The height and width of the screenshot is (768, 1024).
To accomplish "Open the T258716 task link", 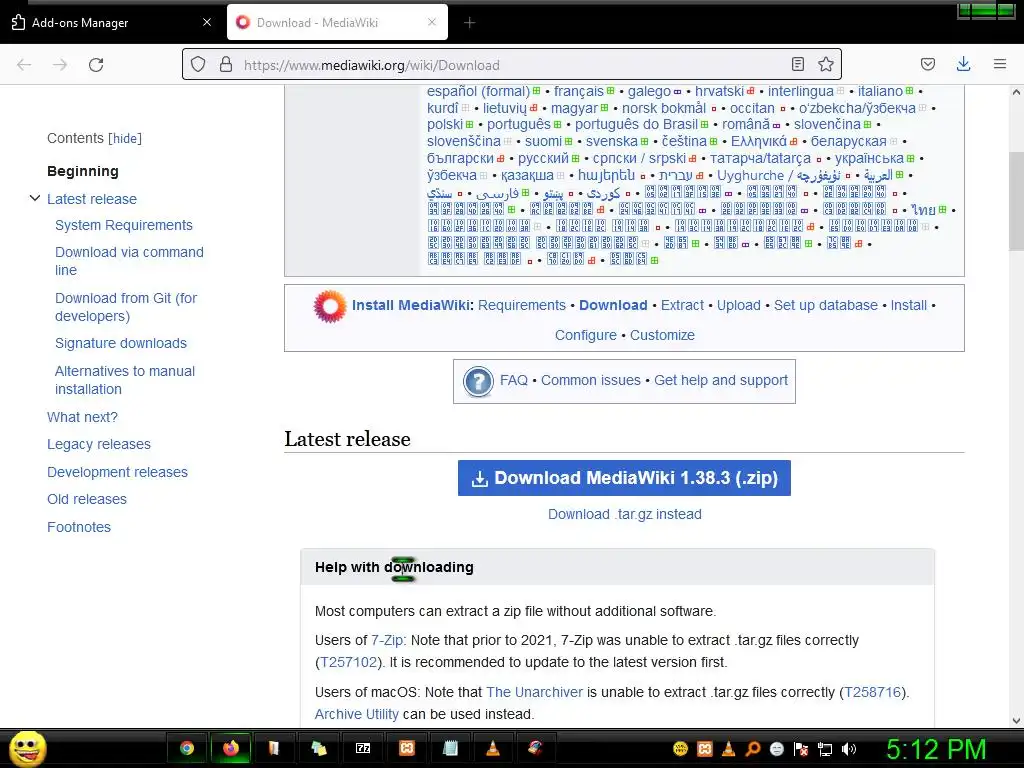I will pyautogui.click(x=872, y=692).
